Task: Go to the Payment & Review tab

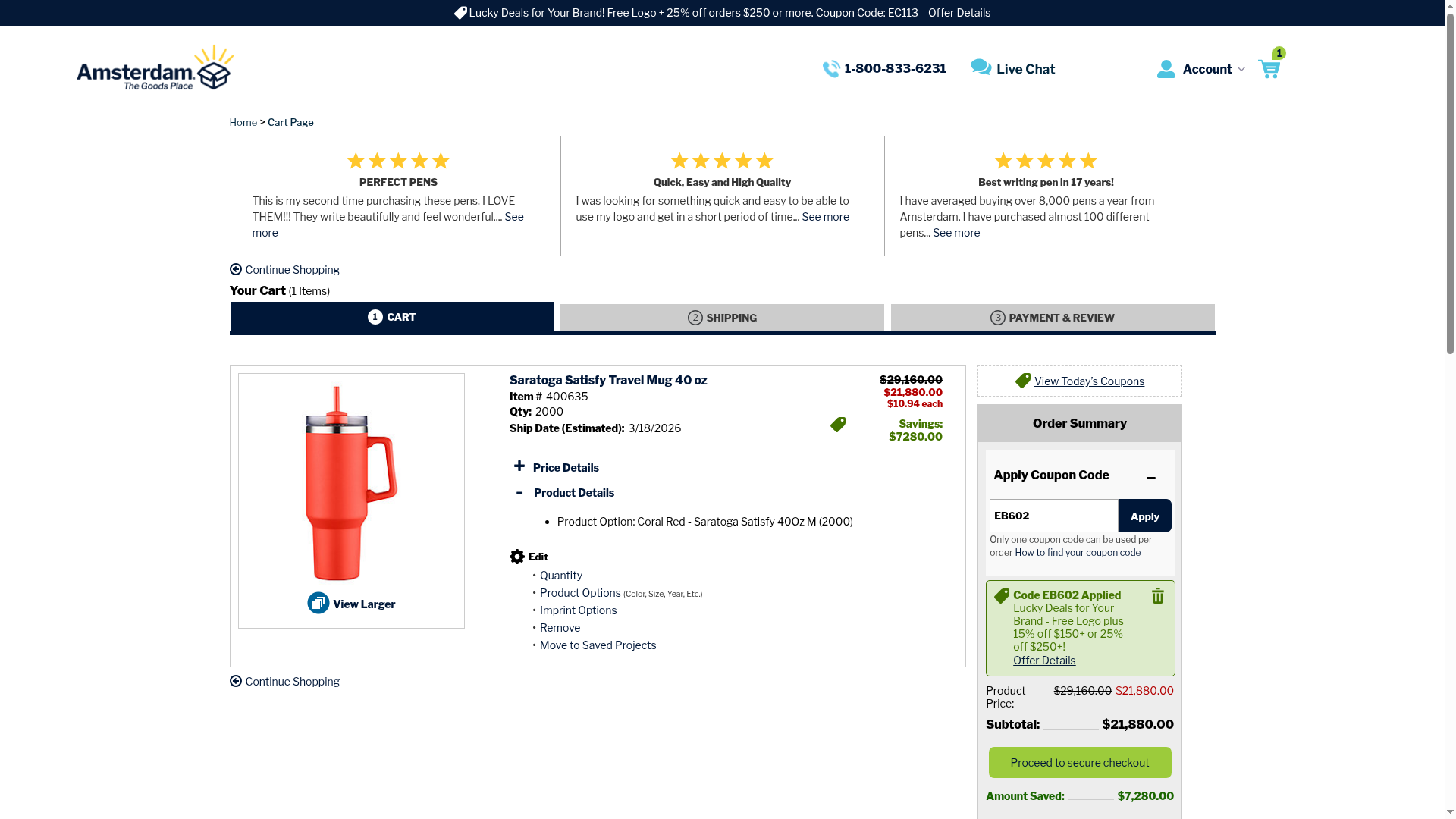Action: pos(1053,318)
